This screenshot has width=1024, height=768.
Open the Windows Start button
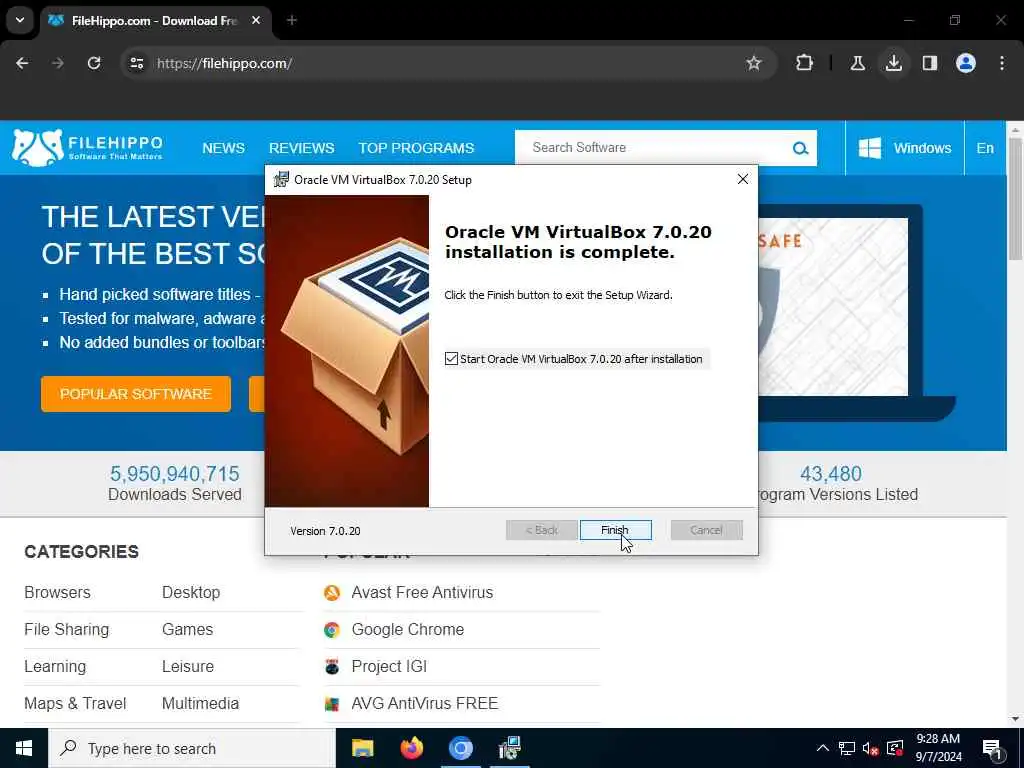tap(24, 748)
